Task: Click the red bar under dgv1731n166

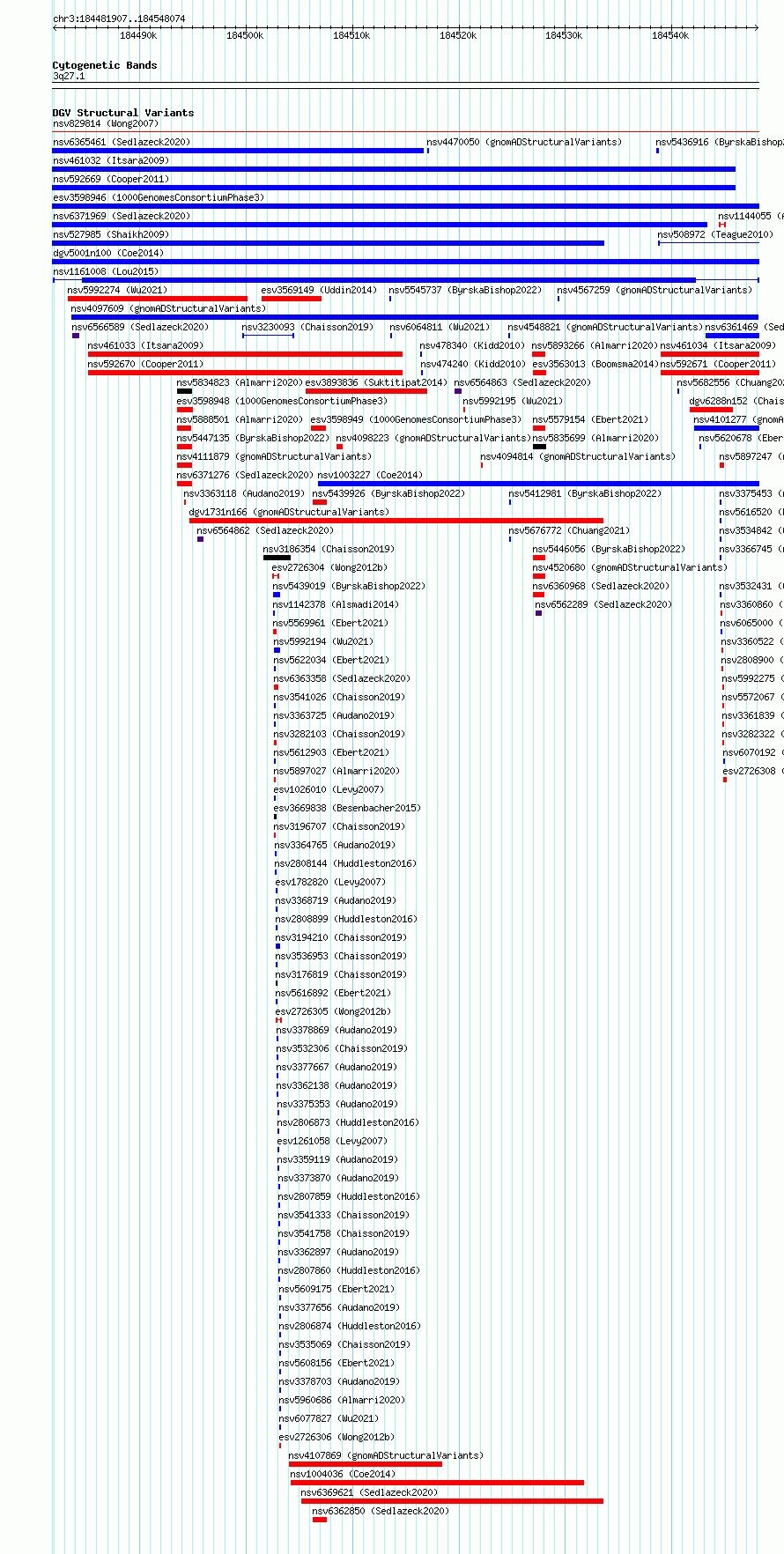Action: click(396, 521)
